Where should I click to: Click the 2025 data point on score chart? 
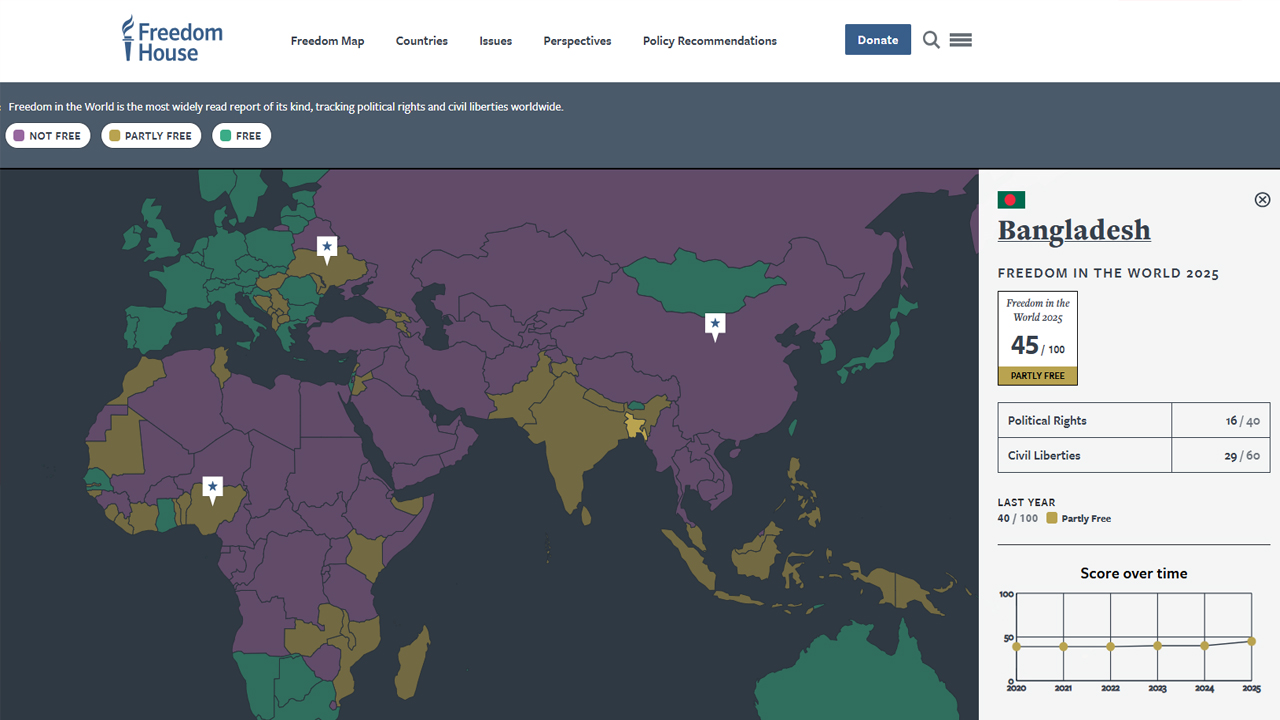click(1251, 642)
